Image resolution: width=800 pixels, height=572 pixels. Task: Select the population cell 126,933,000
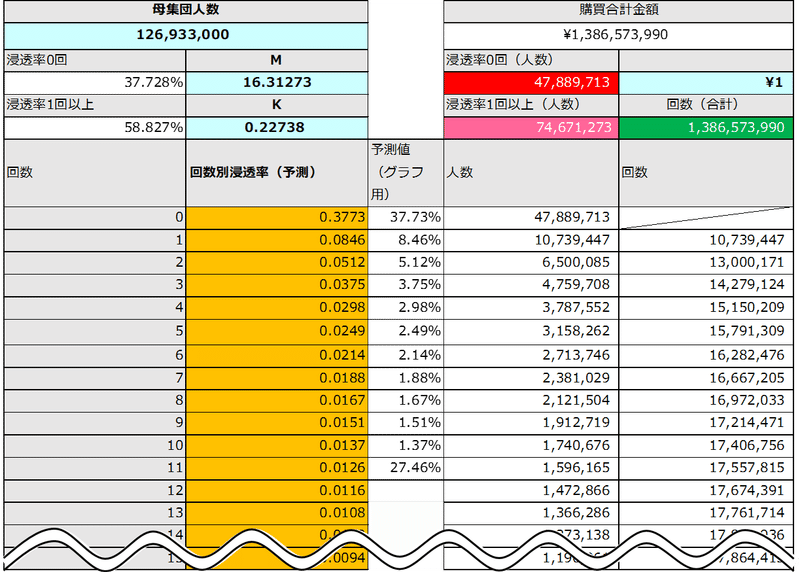pyautogui.click(x=186, y=35)
